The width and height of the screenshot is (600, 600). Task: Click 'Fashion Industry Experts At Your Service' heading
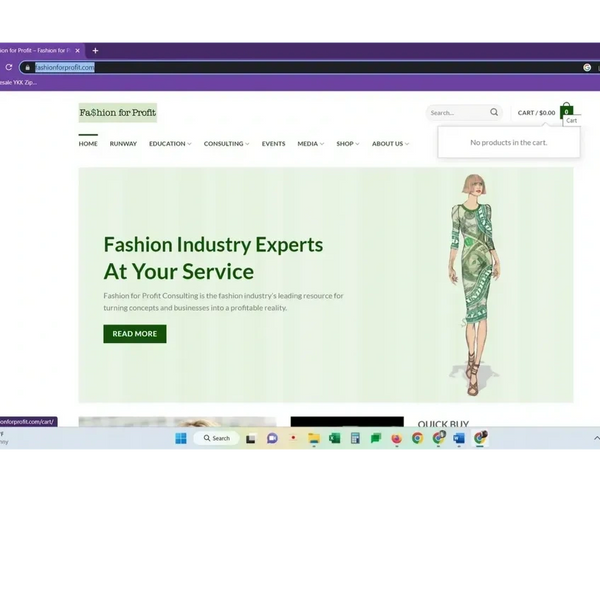[213, 258]
